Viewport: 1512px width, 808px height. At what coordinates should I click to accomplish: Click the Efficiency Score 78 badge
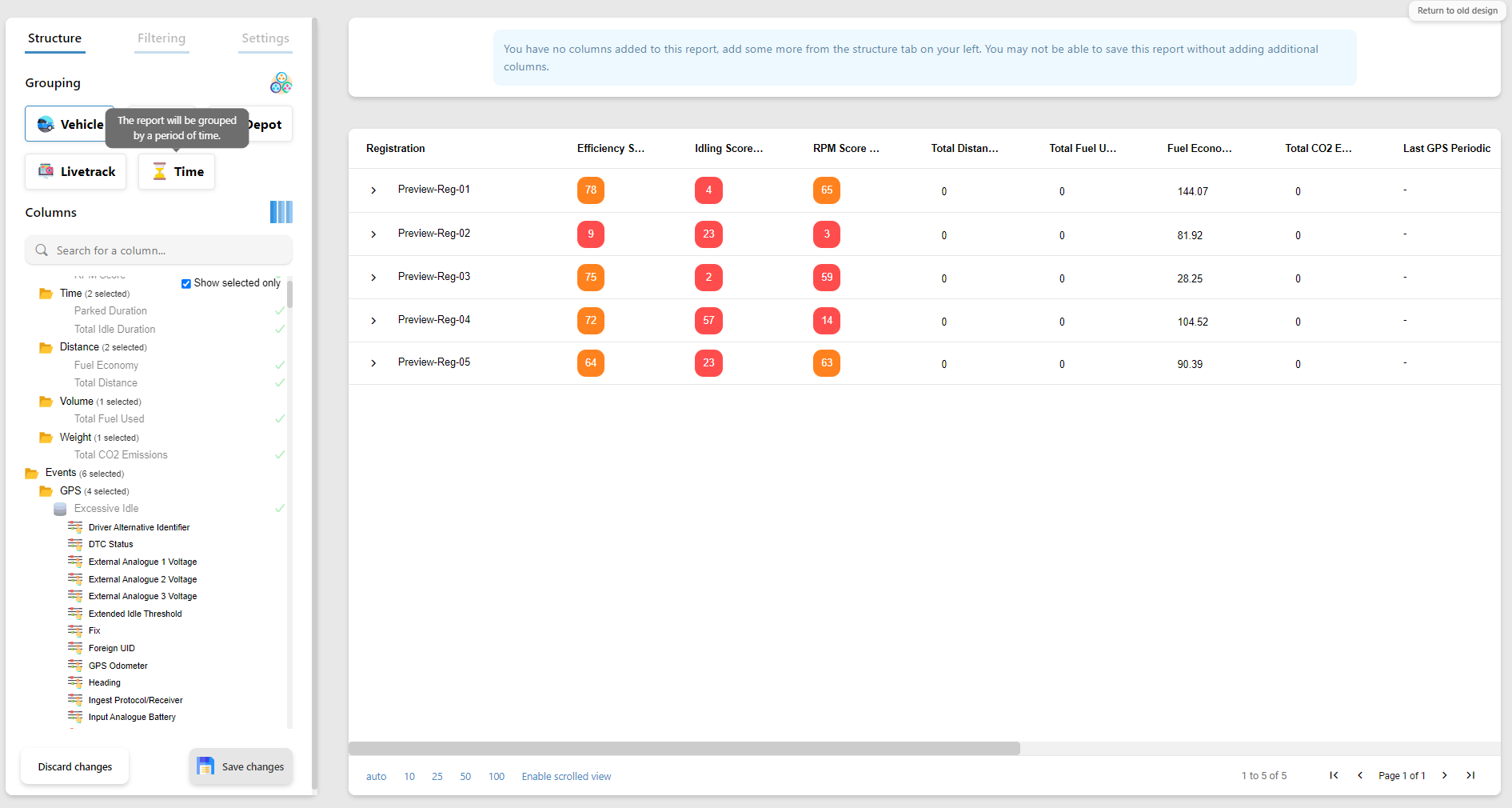(590, 190)
